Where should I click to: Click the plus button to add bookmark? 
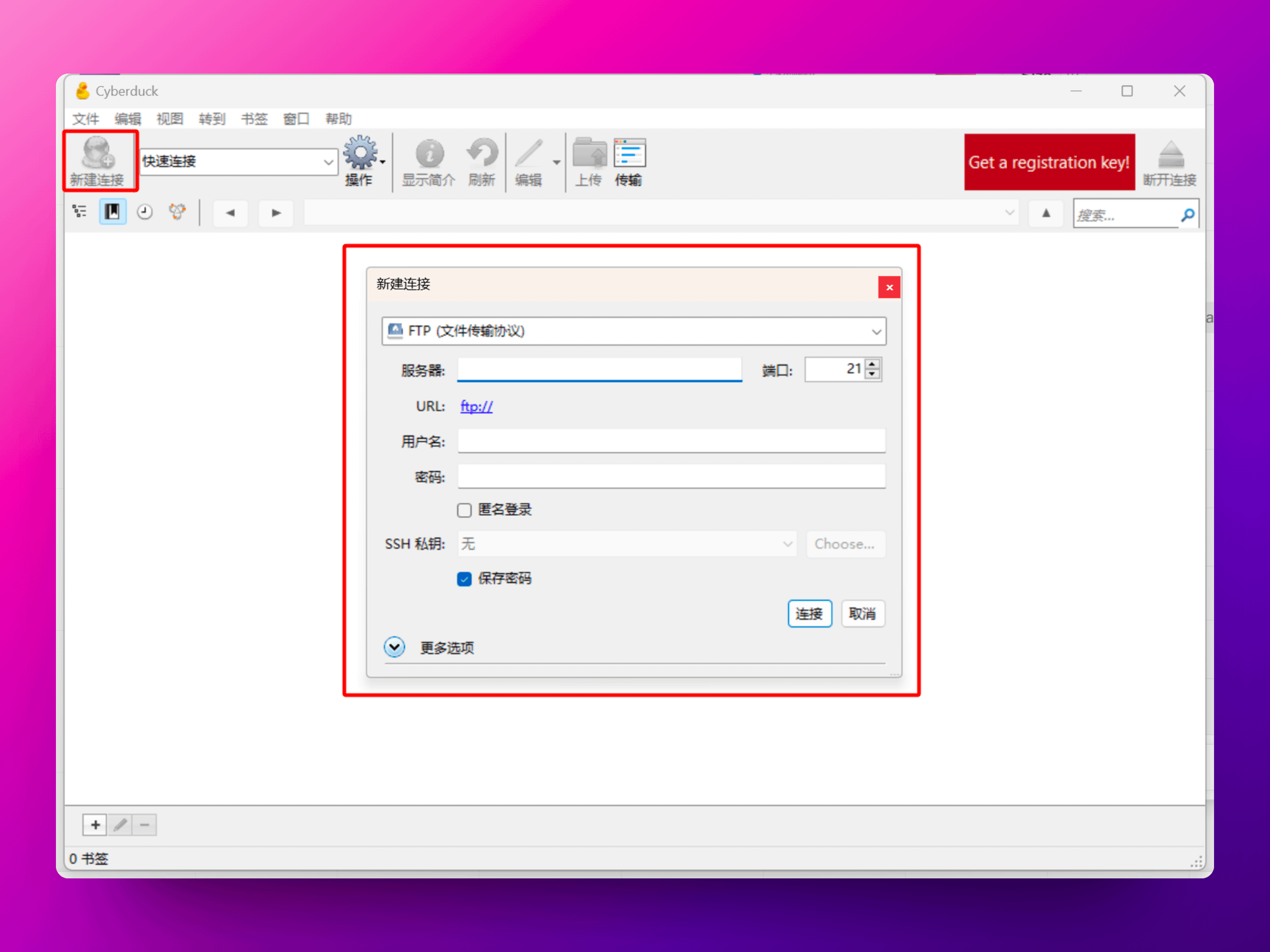tap(95, 824)
